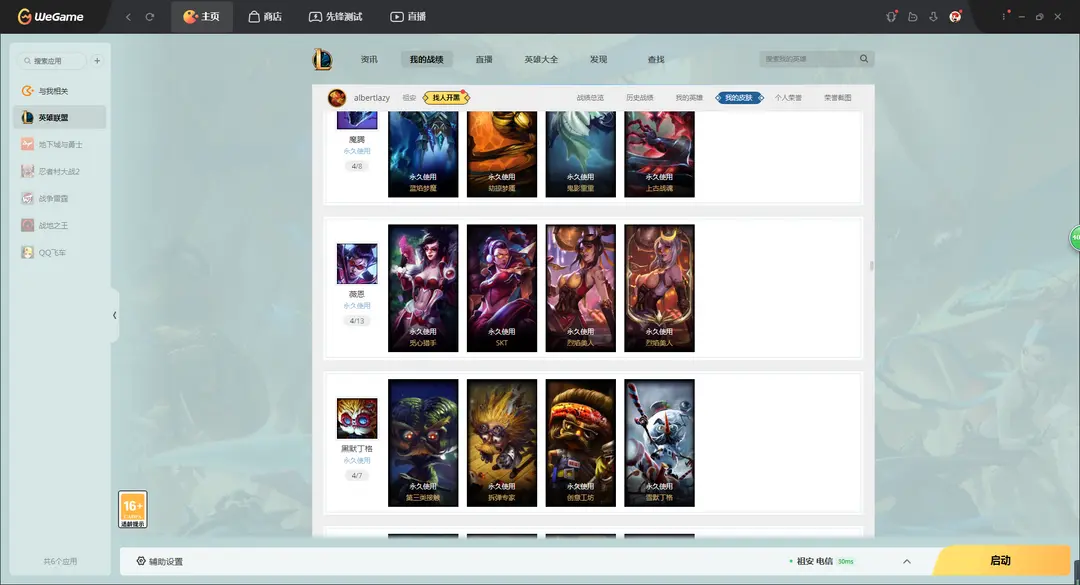This screenshot has width=1080, height=585.
Task: Click the user avatar in the title bar
Action: tap(955, 17)
